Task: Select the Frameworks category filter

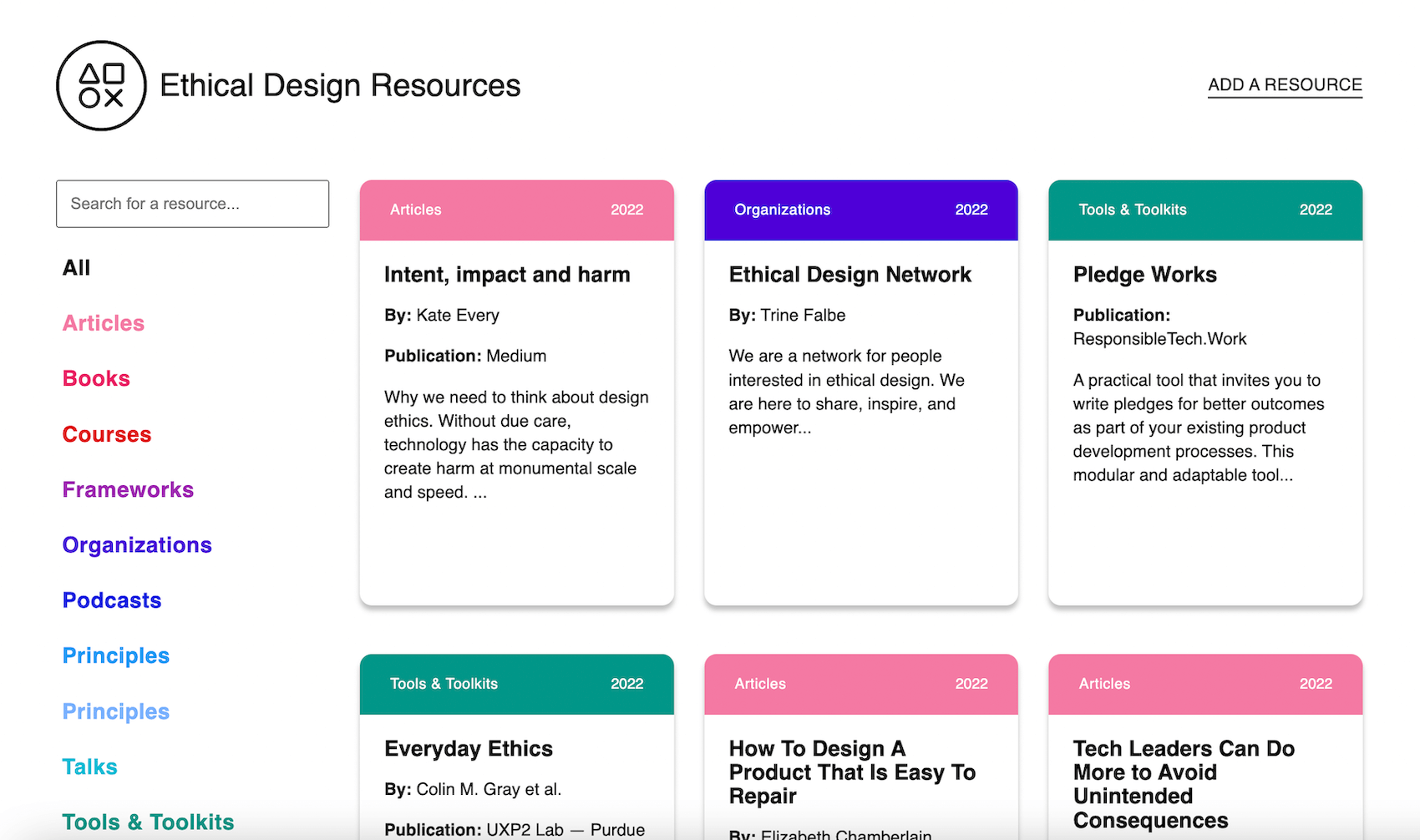Action: point(127,489)
